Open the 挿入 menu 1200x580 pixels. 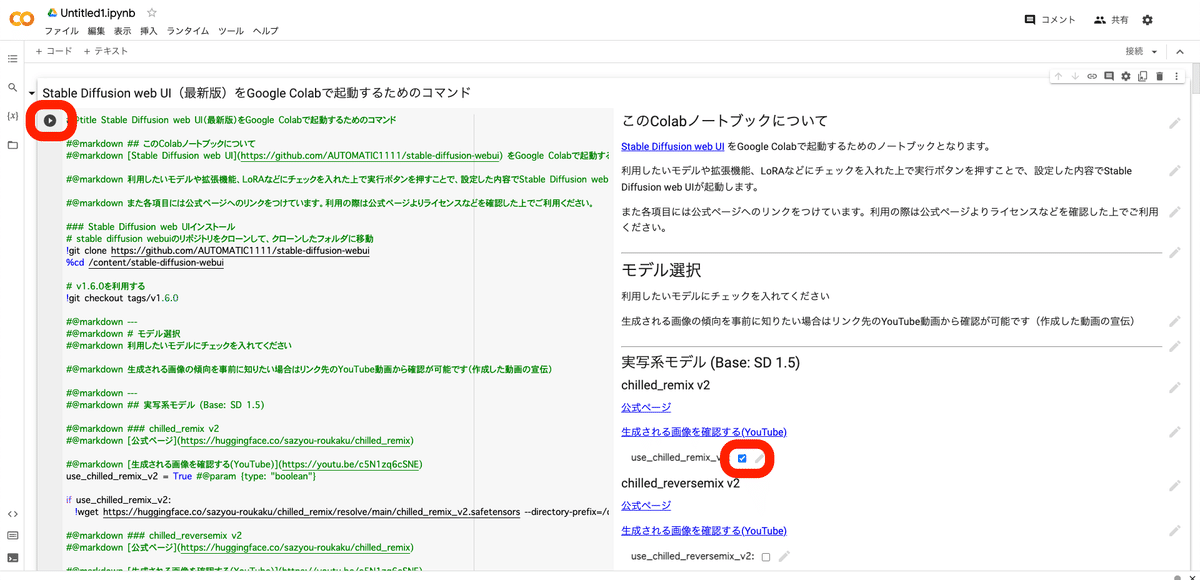[148, 31]
